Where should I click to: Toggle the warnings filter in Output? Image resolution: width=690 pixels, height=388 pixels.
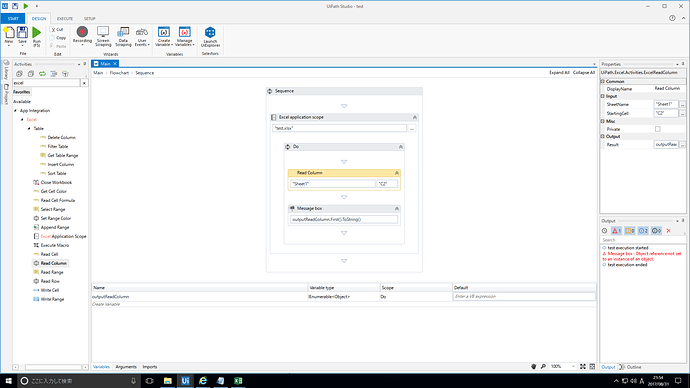[x=630, y=231]
